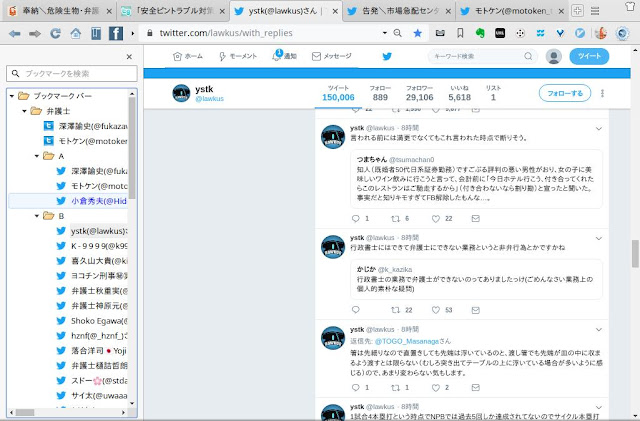
Task: Open the @TOGO_Masanaga mention link
Action: (x=407, y=341)
